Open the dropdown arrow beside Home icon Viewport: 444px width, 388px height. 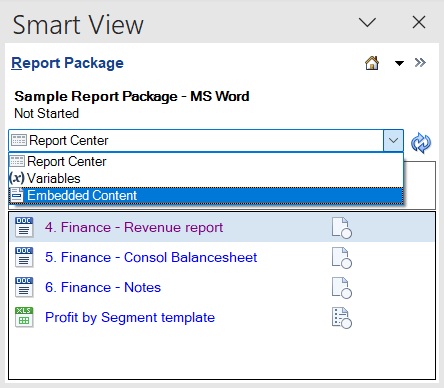point(399,63)
